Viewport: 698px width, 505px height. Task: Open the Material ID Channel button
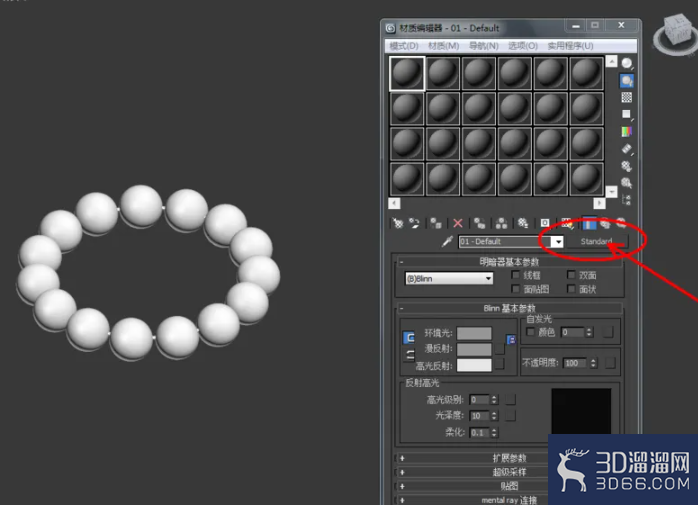coord(545,223)
